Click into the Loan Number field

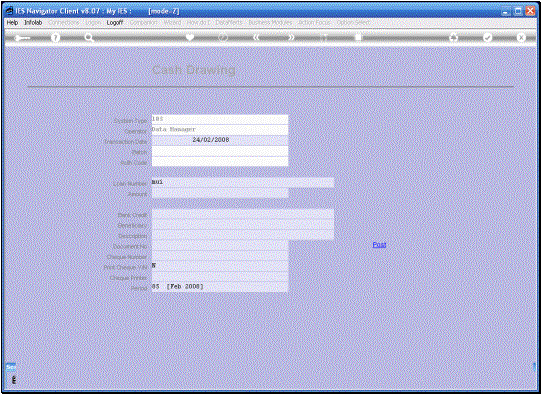[243, 183]
